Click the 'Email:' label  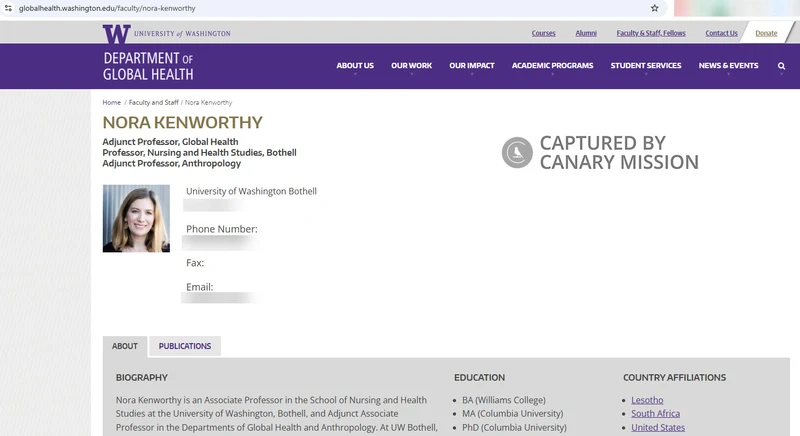(x=199, y=287)
